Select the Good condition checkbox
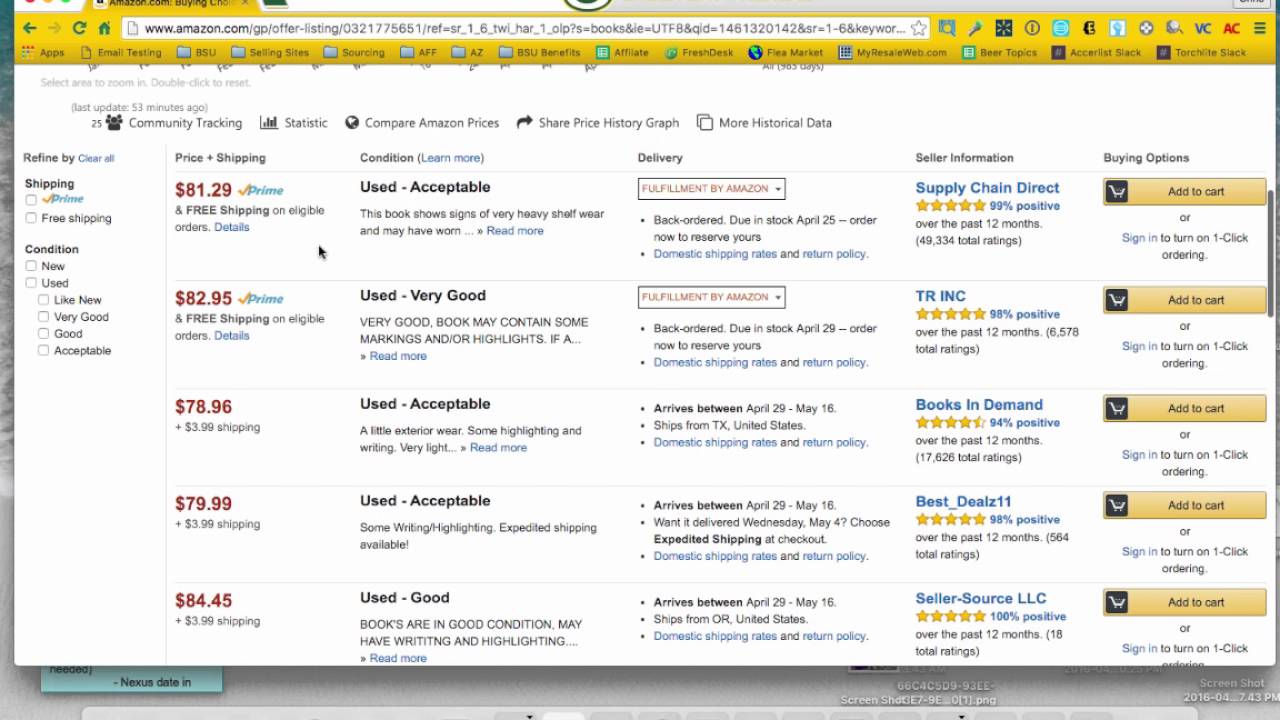Viewport: 1280px width, 720px height. [x=43, y=334]
